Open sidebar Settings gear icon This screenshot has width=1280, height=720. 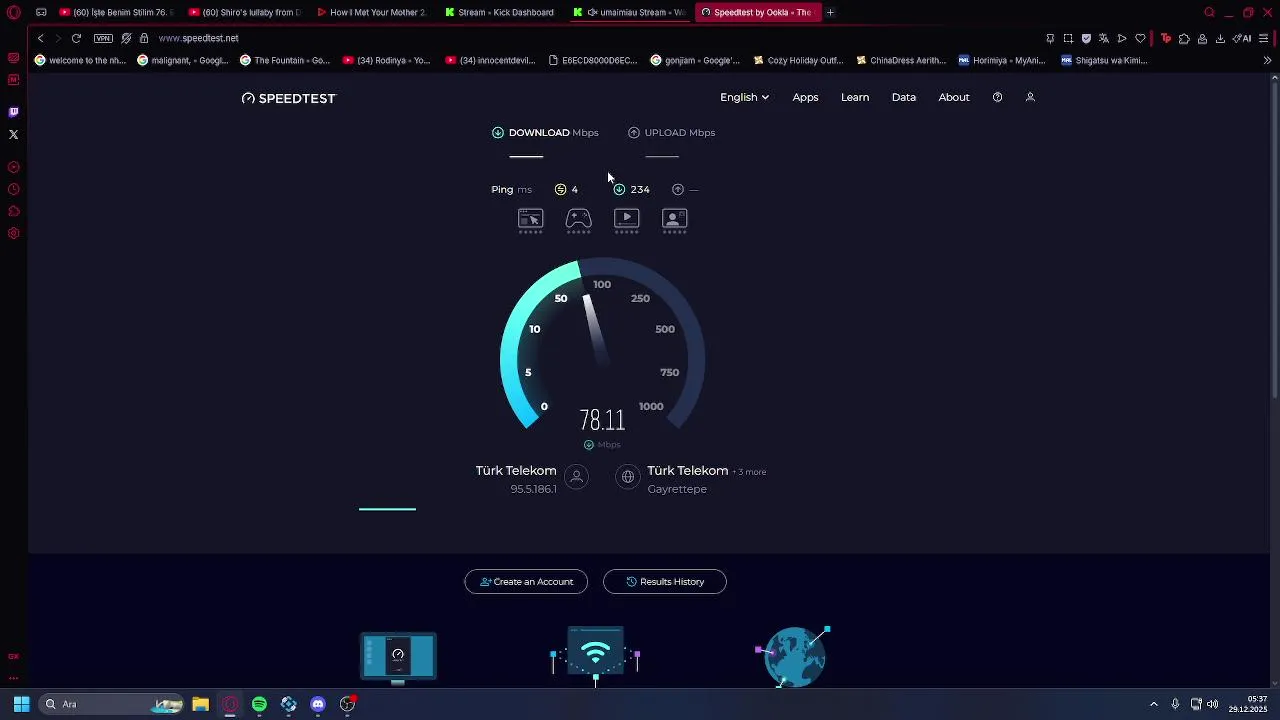(13, 233)
